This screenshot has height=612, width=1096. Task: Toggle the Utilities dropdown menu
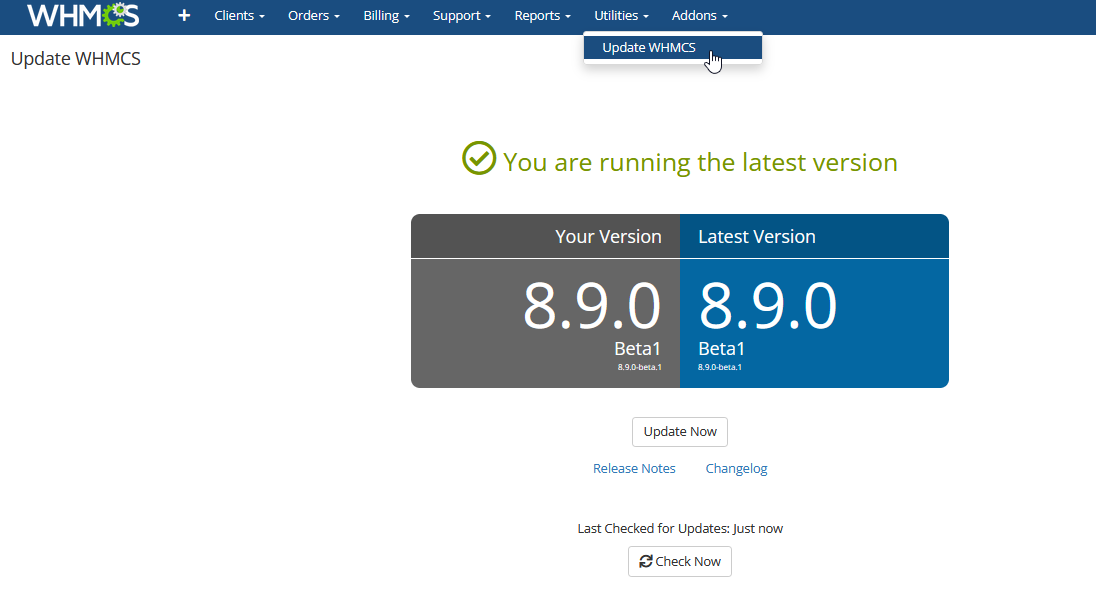click(621, 15)
